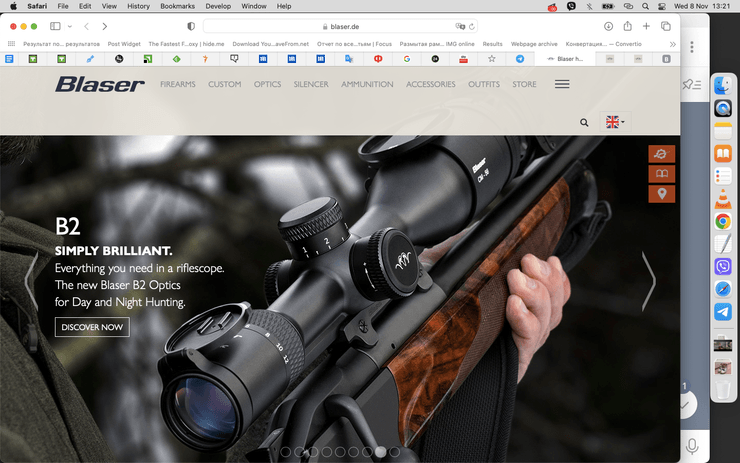The width and height of the screenshot is (740, 463).
Task: Open a new tab with plus icon
Action: click(646, 26)
